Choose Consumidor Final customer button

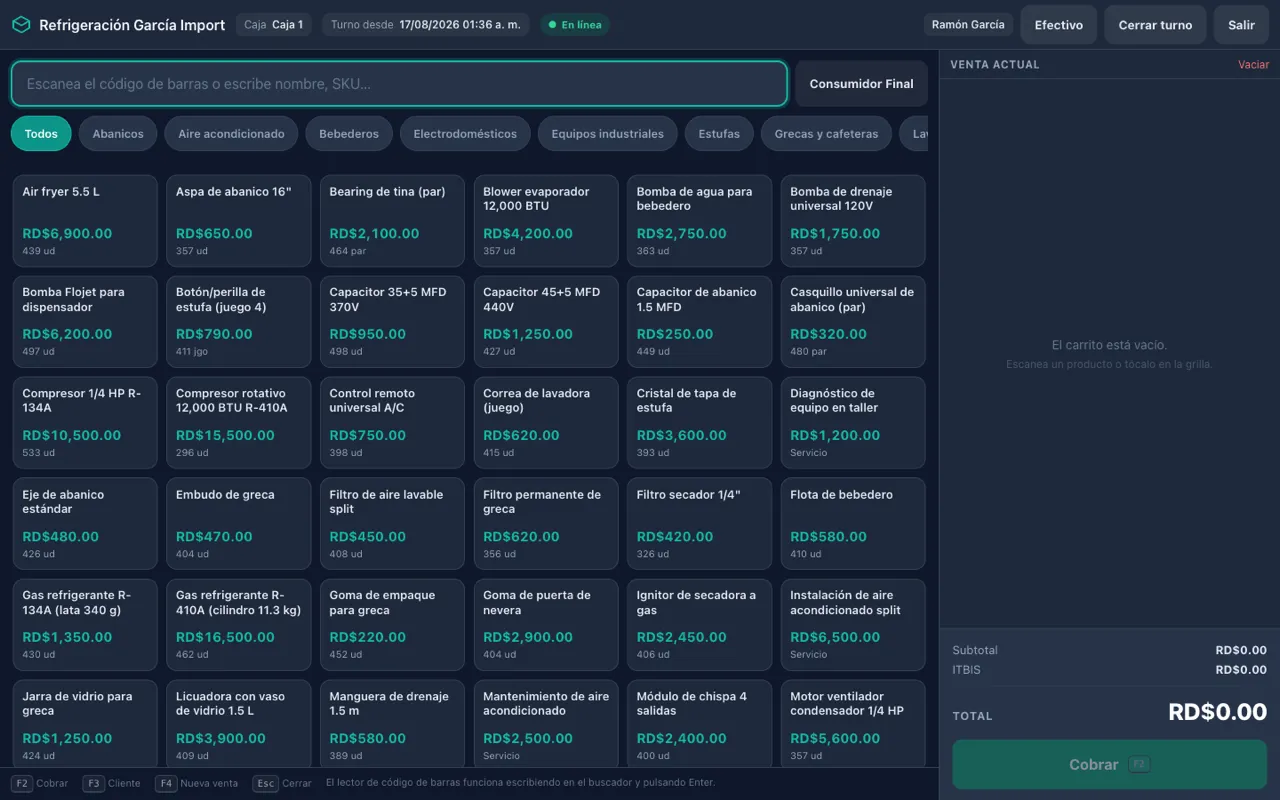861,84
